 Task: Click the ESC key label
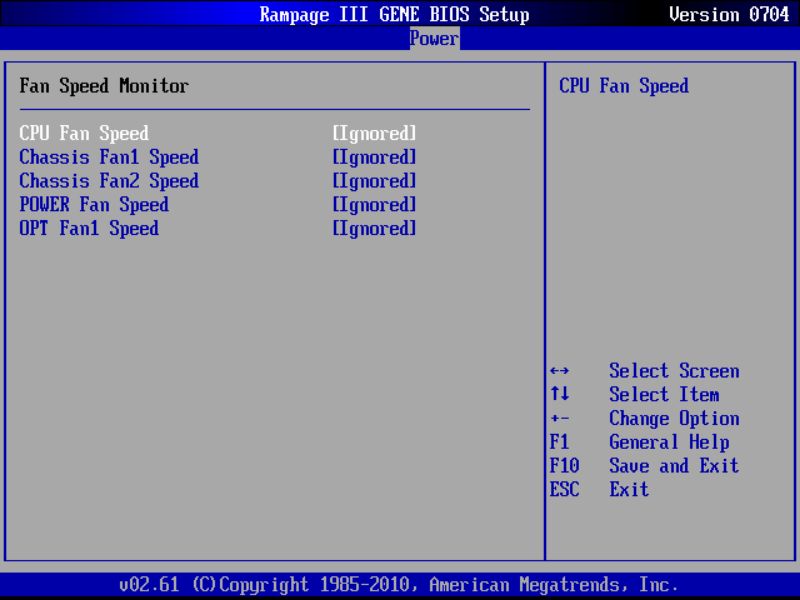point(564,489)
